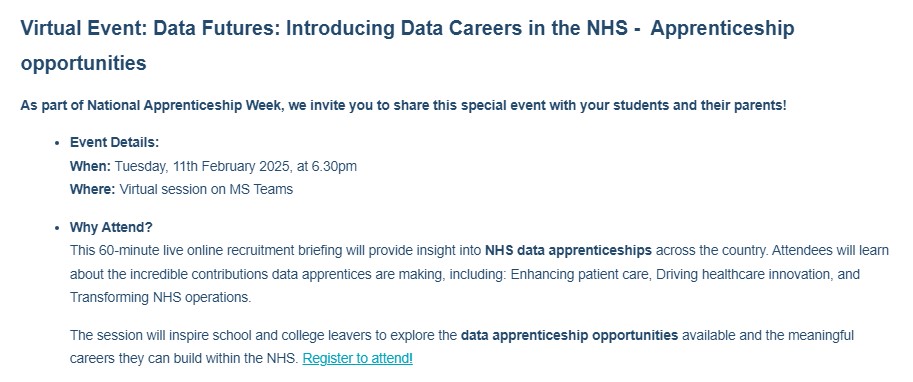This screenshot has height=382, width=913.
Task: Click the bullet dot beside Event Details
Action: (x=56, y=143)
